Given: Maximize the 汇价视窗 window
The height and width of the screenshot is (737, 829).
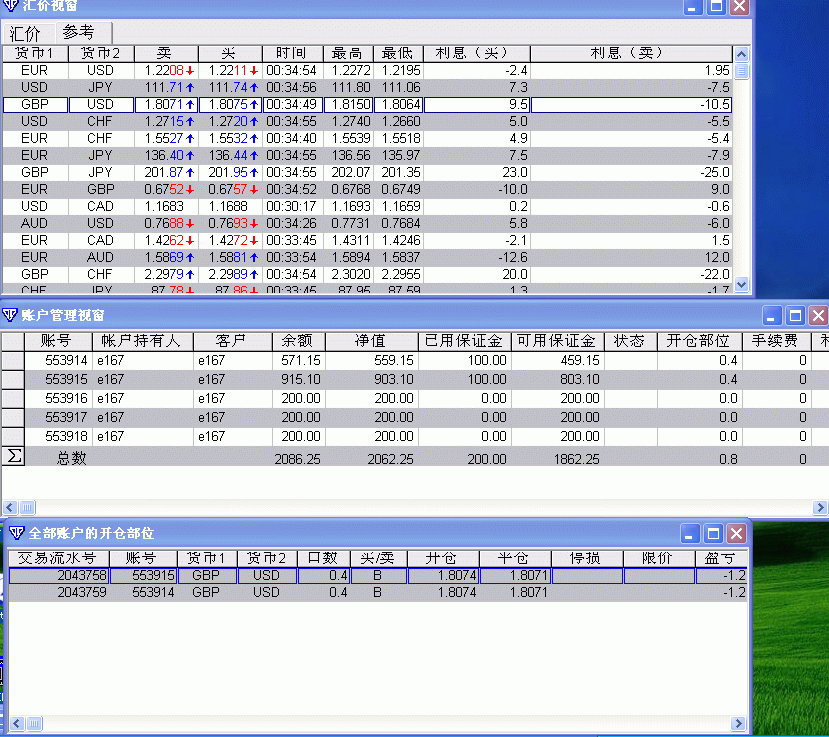Looking at the screenshot, I should coord(716,6).
